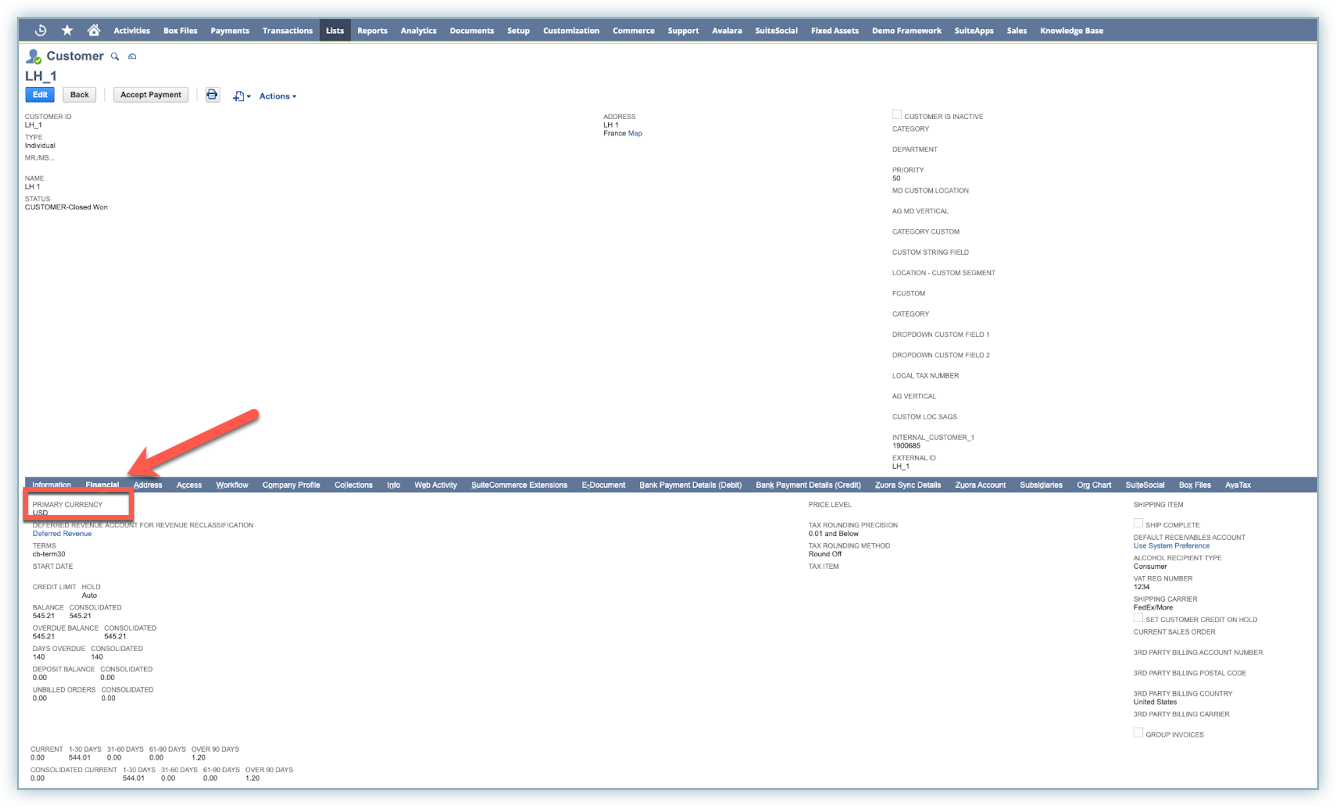1336x807 pixels.
Task: Expand the Actions dropdown menu
Action: tap(277, 96)
